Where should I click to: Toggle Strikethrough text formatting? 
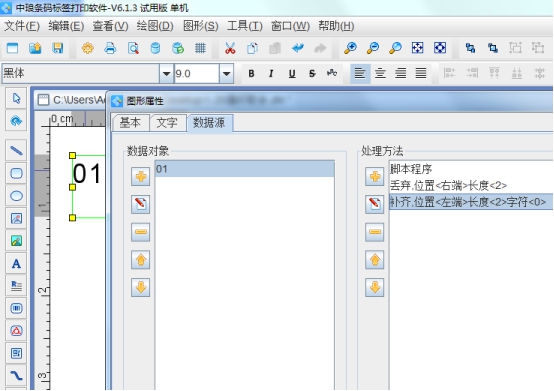point(312,73)
